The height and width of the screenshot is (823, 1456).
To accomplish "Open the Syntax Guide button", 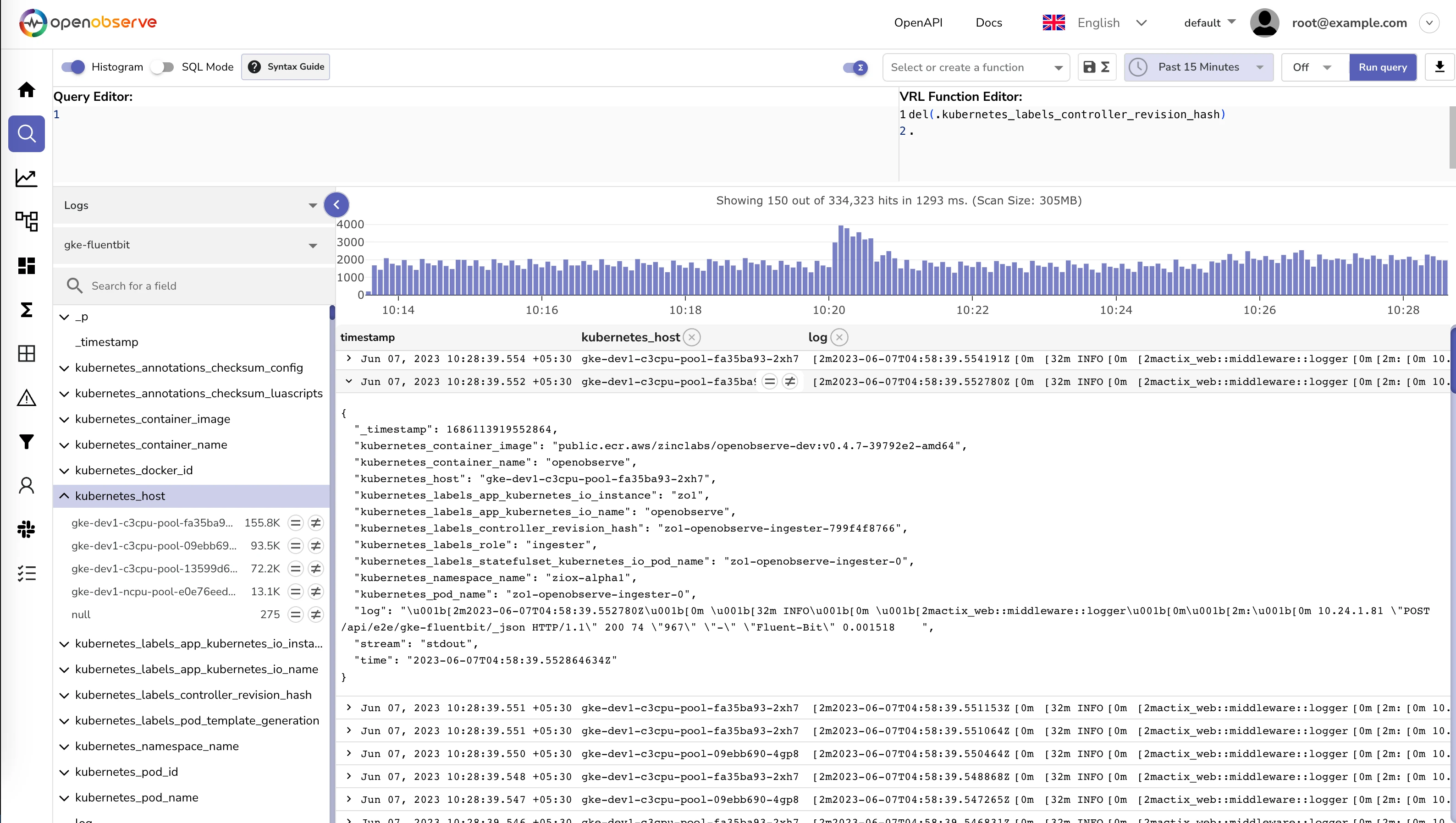I will tap(286, 67).
